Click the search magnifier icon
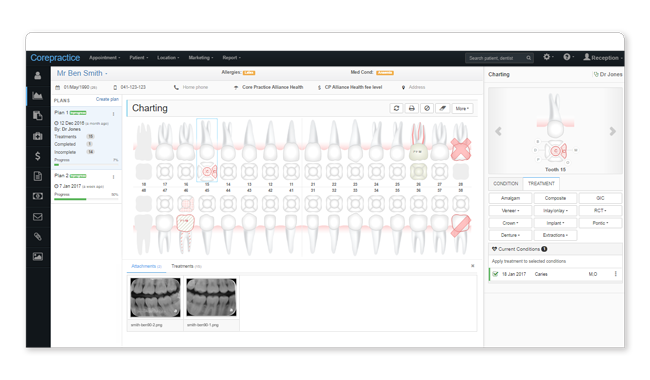Image resolution: width=650 pixels, height=380 pixels. pos(529,58)
